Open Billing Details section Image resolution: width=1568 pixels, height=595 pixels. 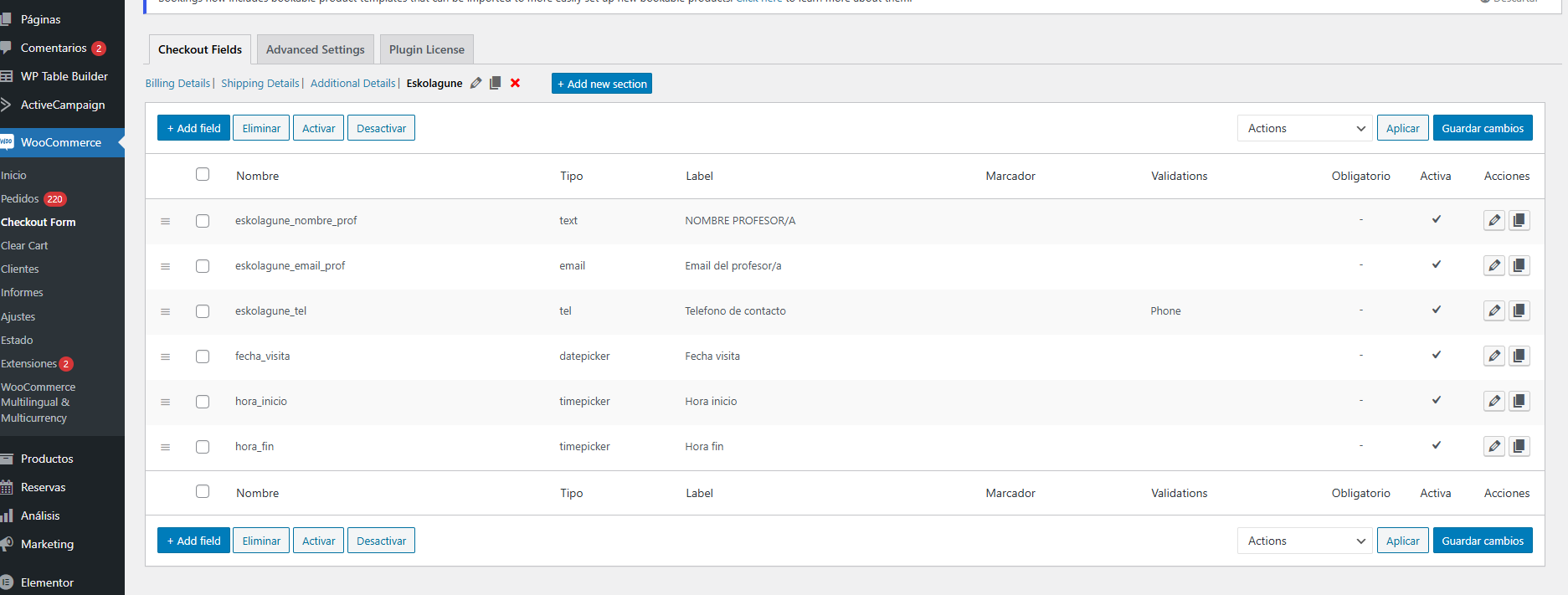point(177,83)
